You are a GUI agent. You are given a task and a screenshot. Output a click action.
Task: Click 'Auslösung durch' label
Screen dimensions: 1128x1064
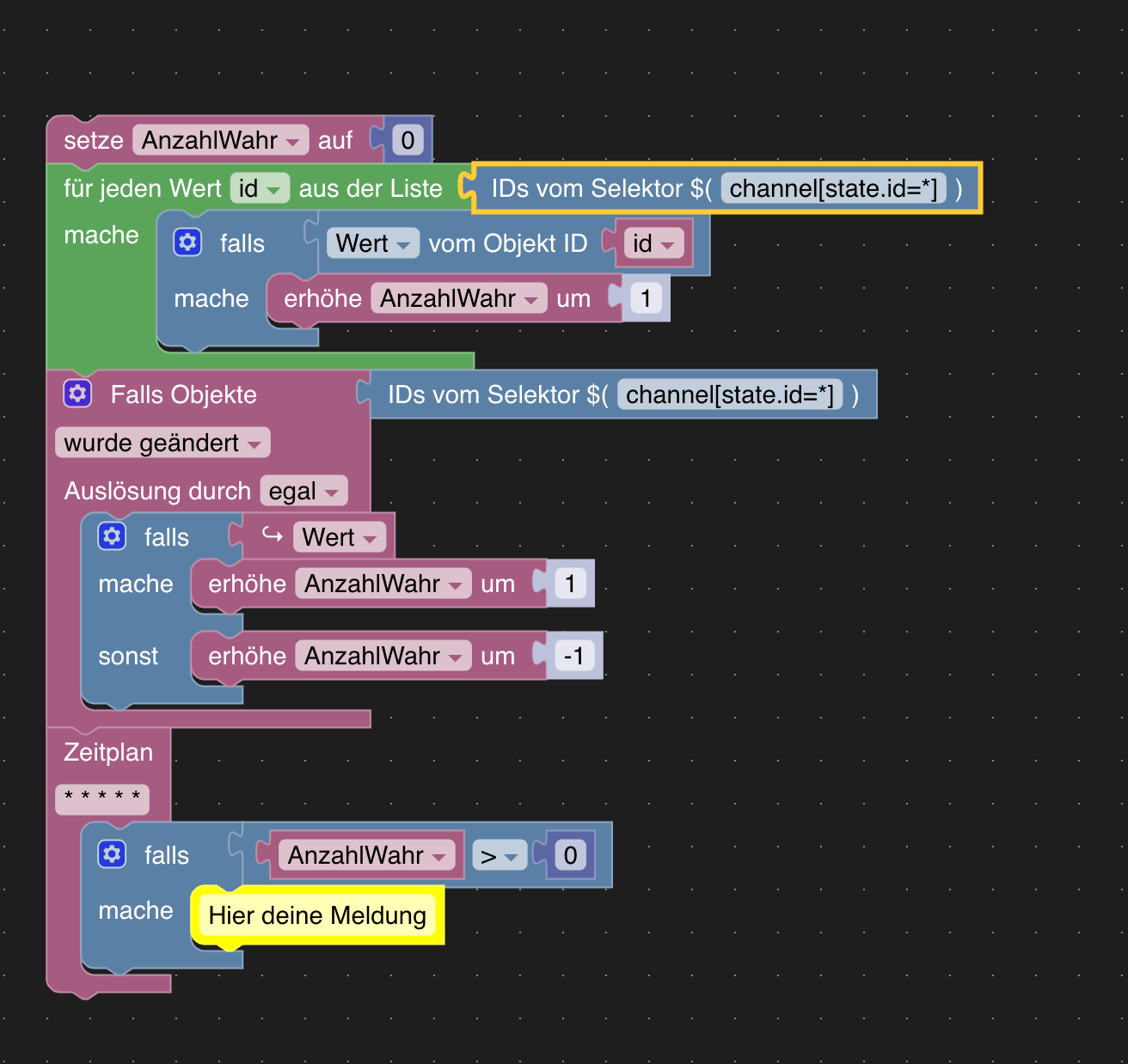pos(157,491)
